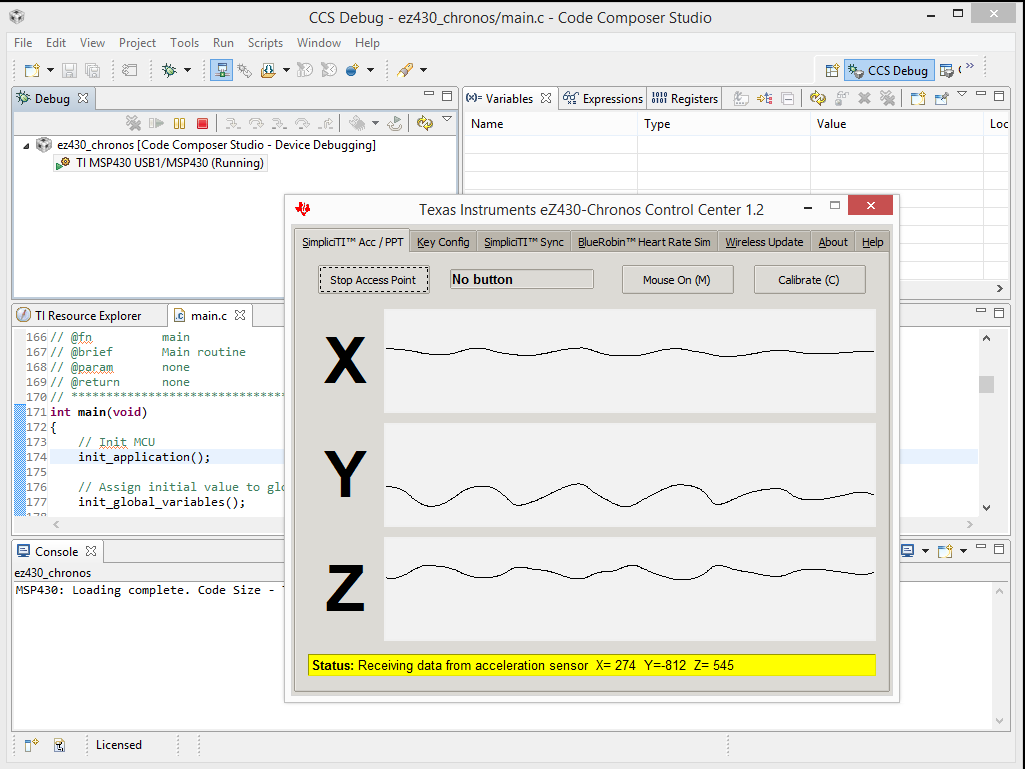Click the No button status field
The width and height of the screenshot is (1025, 769).
[x=522, y=279]
